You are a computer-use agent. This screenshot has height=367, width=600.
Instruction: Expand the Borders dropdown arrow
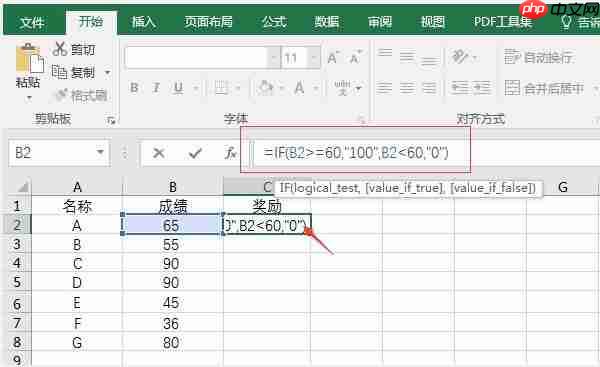(x=238, y=89)
